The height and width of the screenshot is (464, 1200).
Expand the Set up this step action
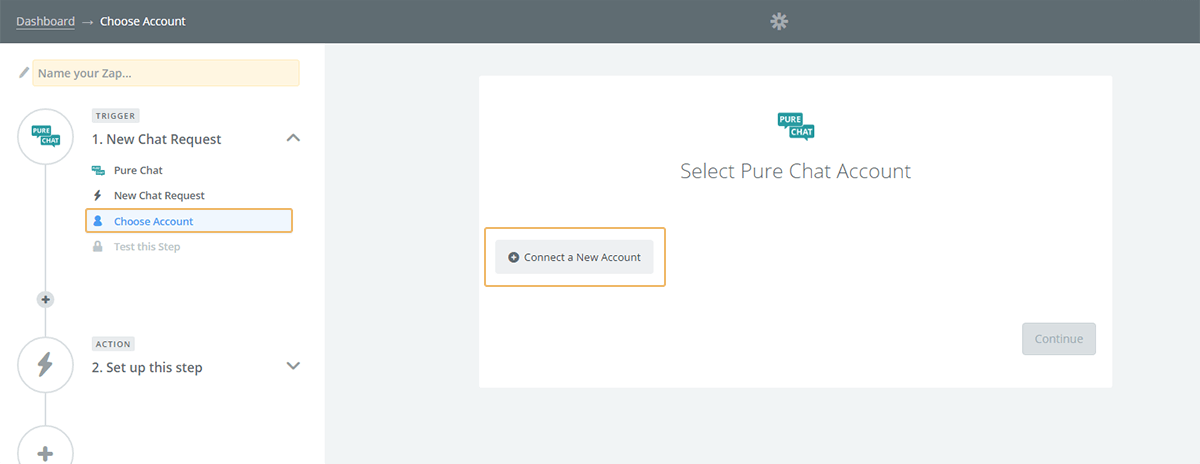coord(293,366)
